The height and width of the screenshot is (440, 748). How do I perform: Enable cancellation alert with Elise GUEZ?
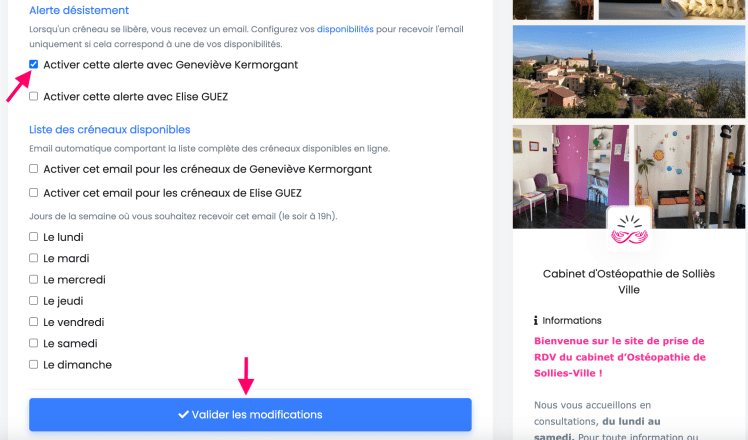34,97
